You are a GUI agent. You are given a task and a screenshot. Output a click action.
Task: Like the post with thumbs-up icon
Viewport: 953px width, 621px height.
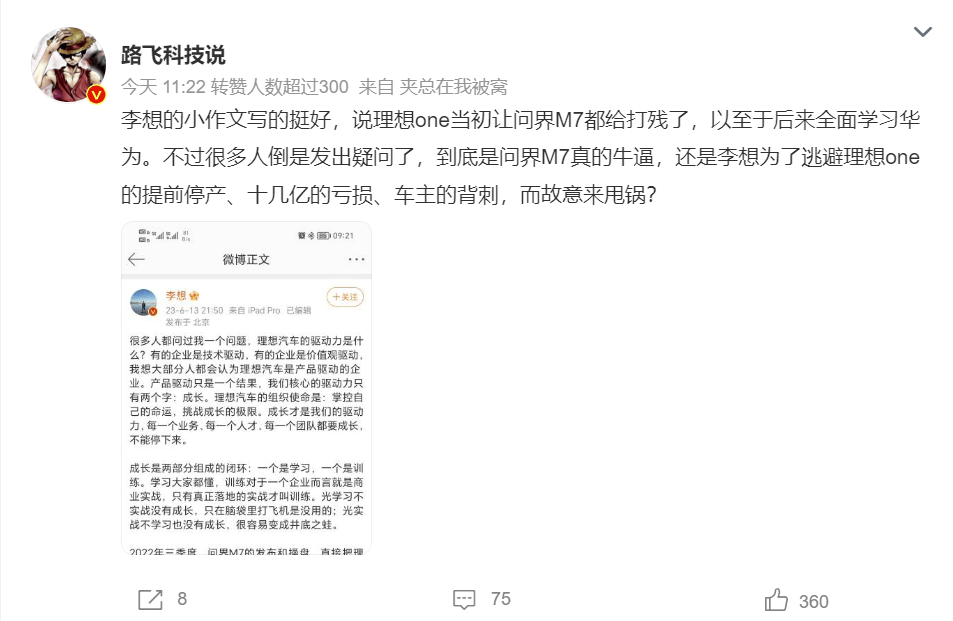coord(776,600)
